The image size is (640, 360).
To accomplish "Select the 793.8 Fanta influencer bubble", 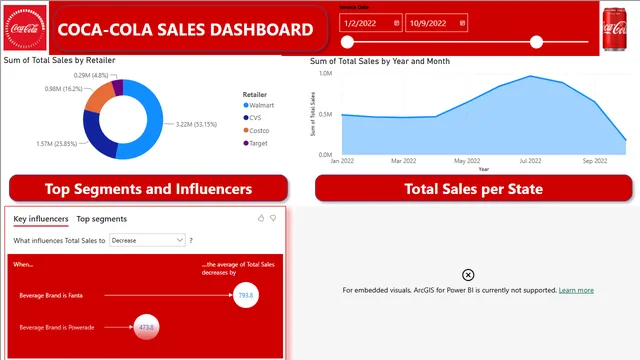I will (246, 295).
